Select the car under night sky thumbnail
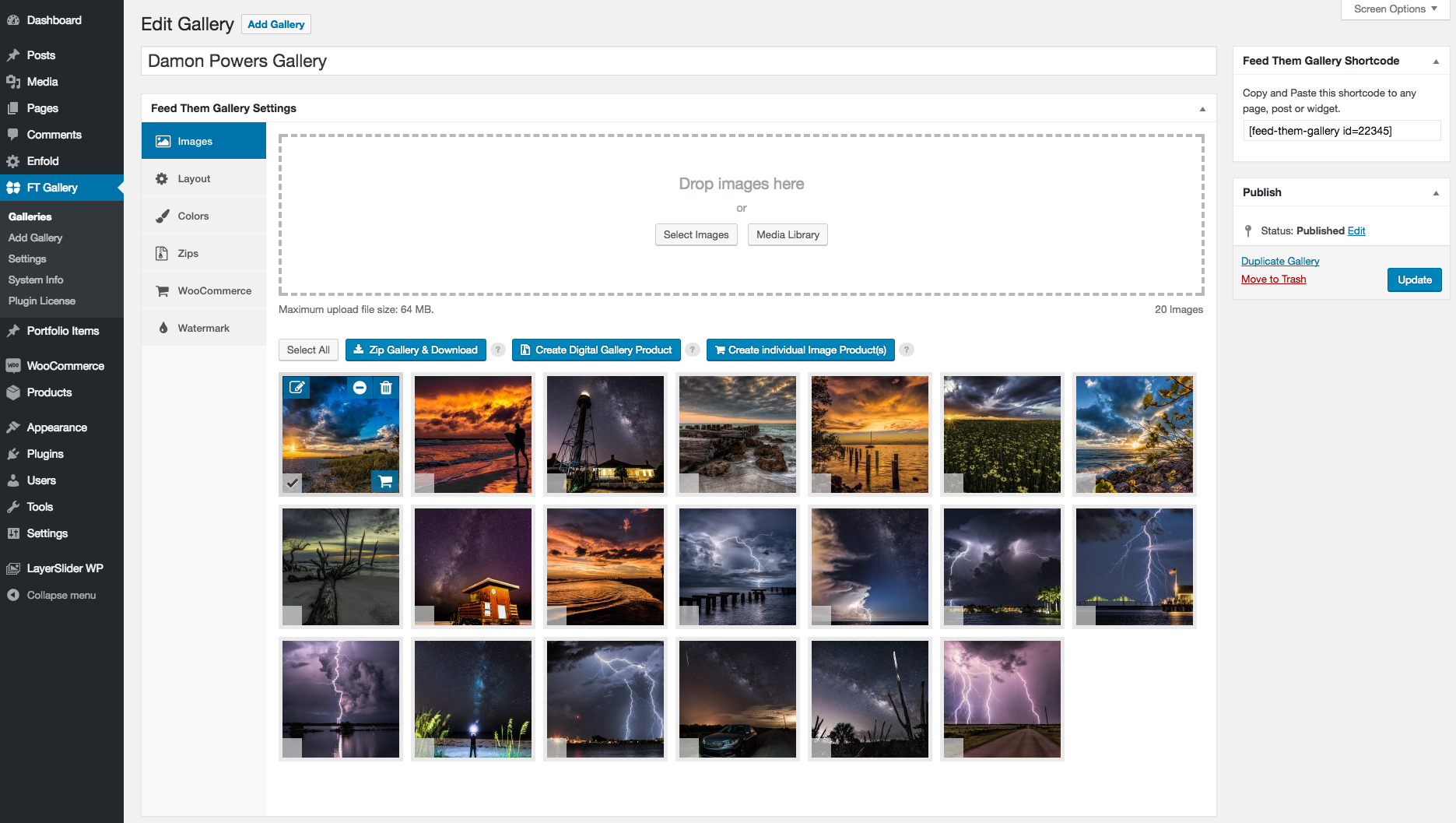Viewport: 1456px width, 823px height. 738,699
